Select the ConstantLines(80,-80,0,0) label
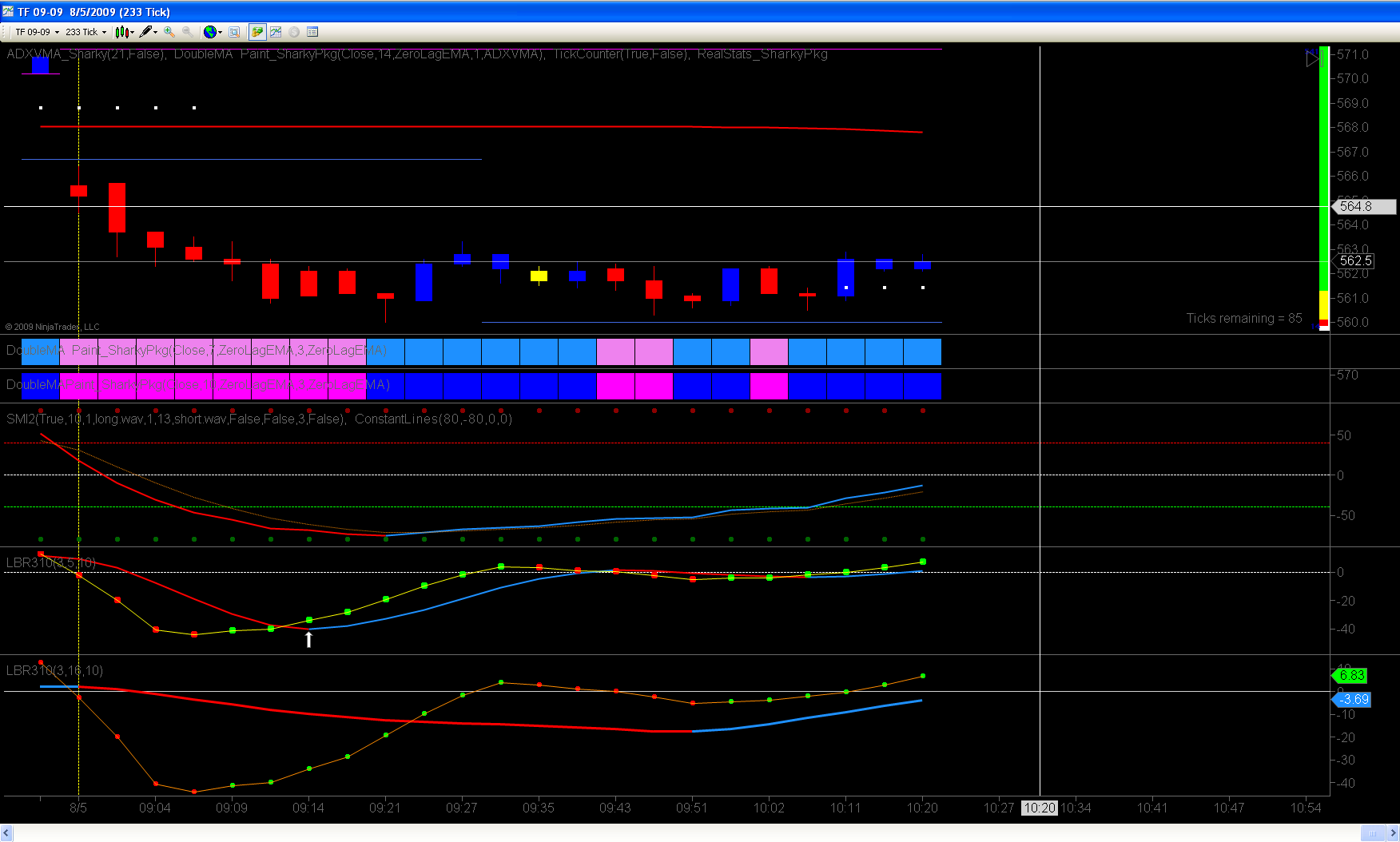Viewport: 1400px width, 842px height. 433,419
